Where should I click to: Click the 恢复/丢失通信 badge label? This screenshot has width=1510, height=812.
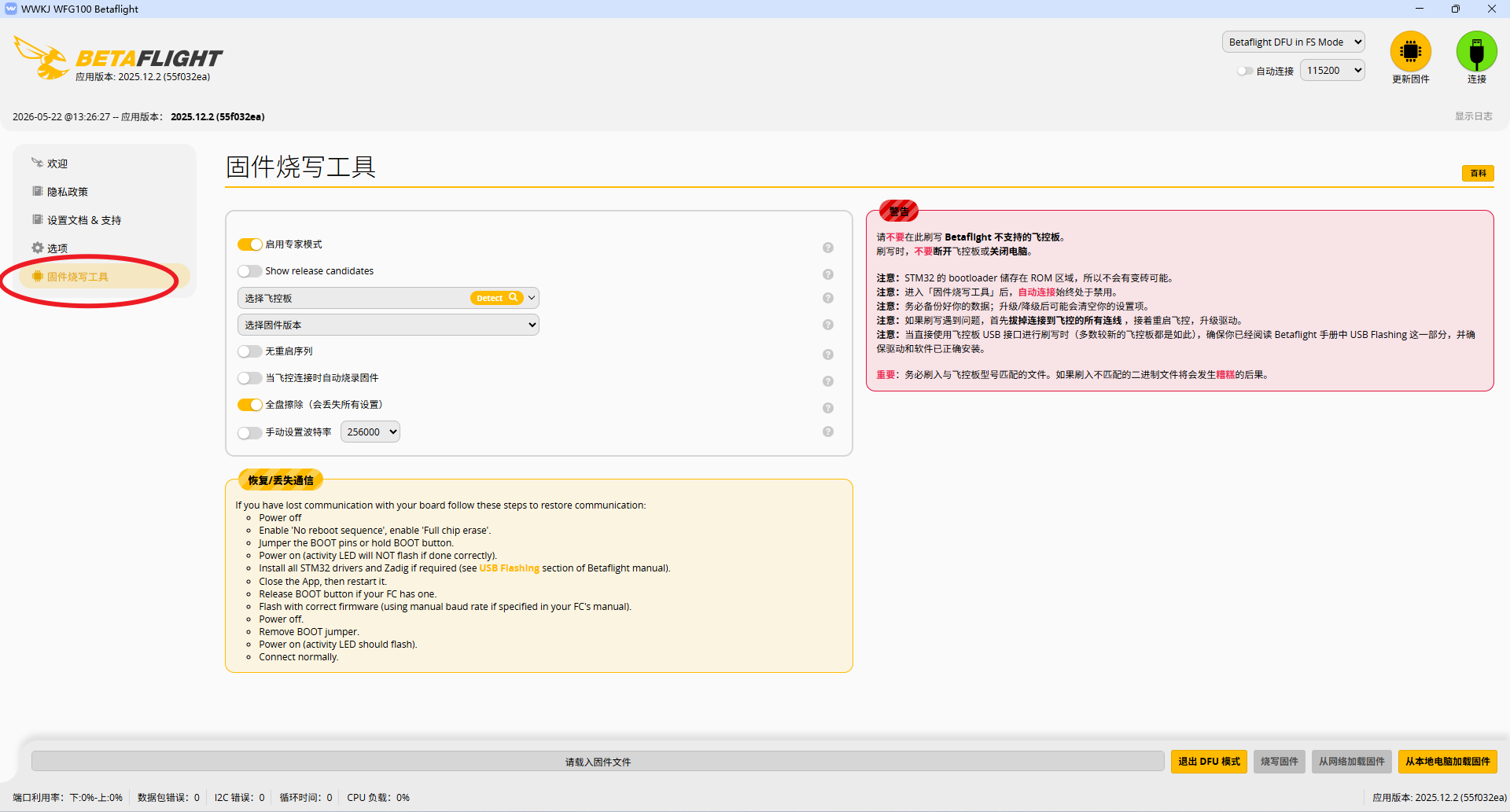281,479
